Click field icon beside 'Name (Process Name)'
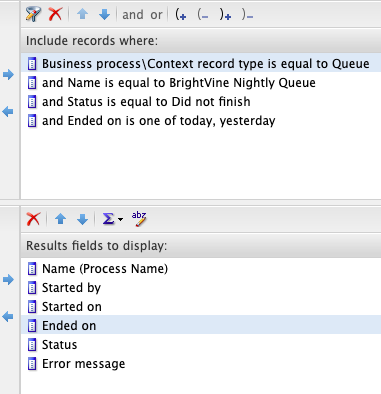The width and height of the screenshot is (381, 394). pos(32,269)
